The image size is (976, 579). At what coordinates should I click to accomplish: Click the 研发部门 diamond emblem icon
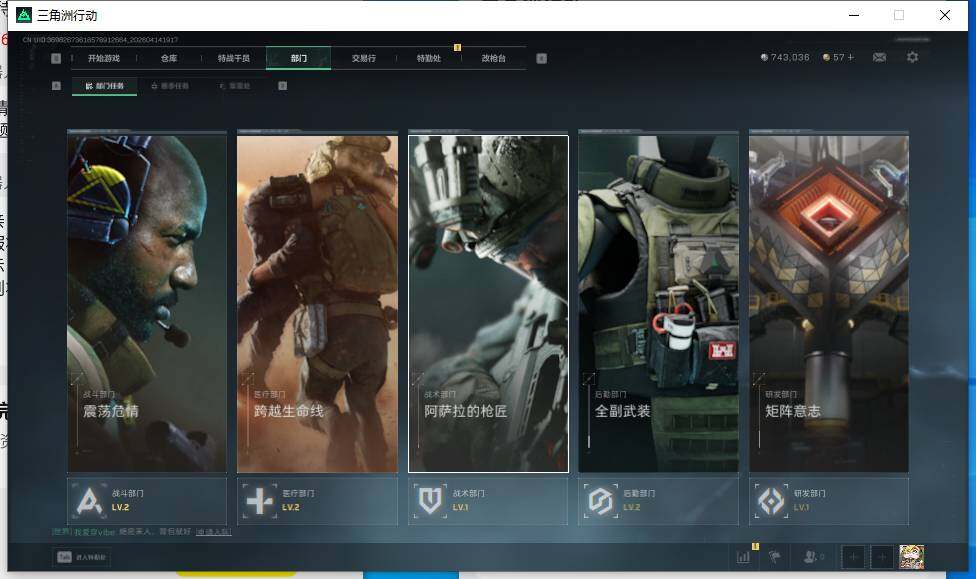pos(771,501)
